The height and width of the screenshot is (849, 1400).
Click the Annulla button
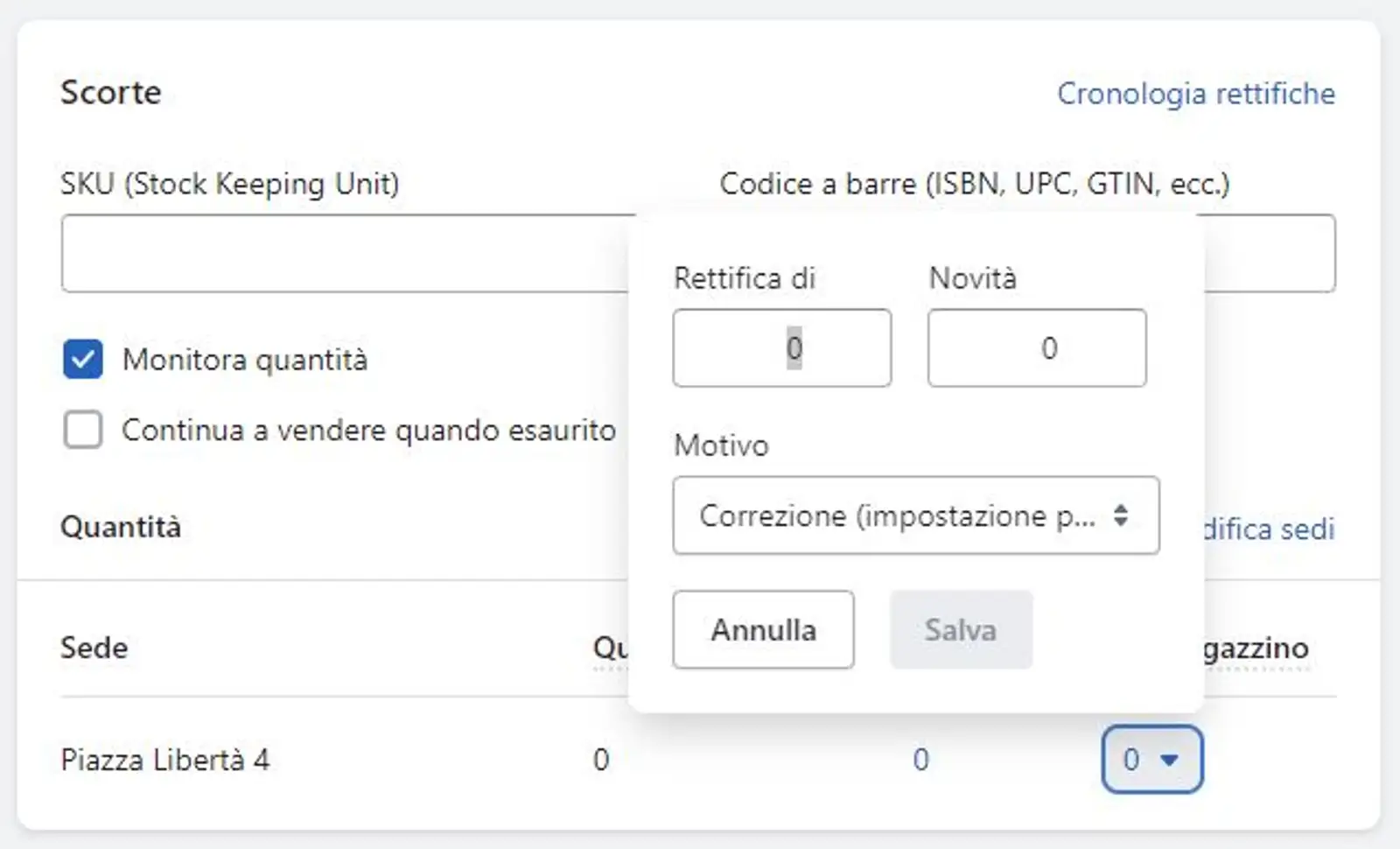(762, 629)
